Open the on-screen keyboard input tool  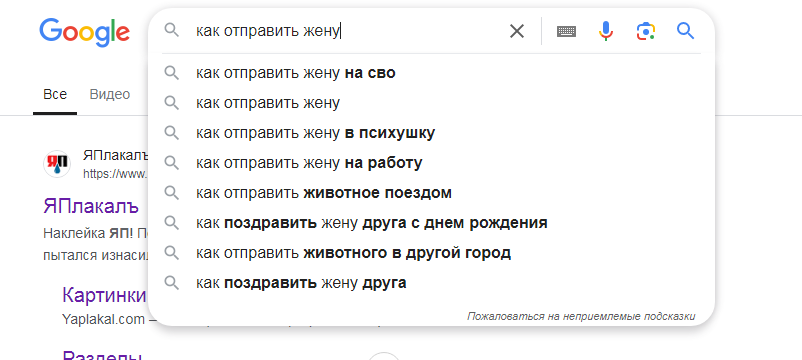[x=566, y=32]
